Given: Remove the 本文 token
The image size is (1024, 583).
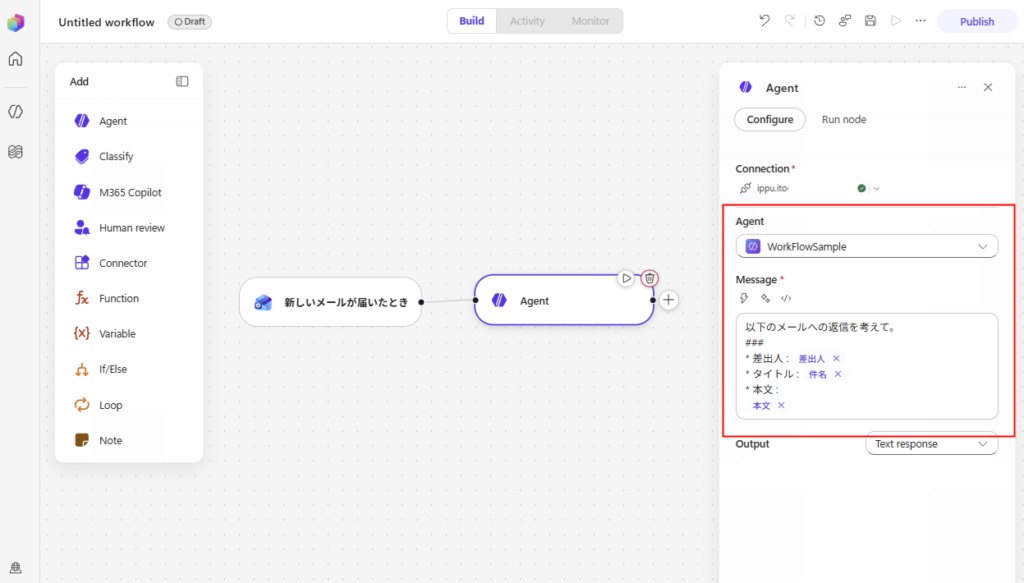Looking at the screenshot, I should 781,405.
